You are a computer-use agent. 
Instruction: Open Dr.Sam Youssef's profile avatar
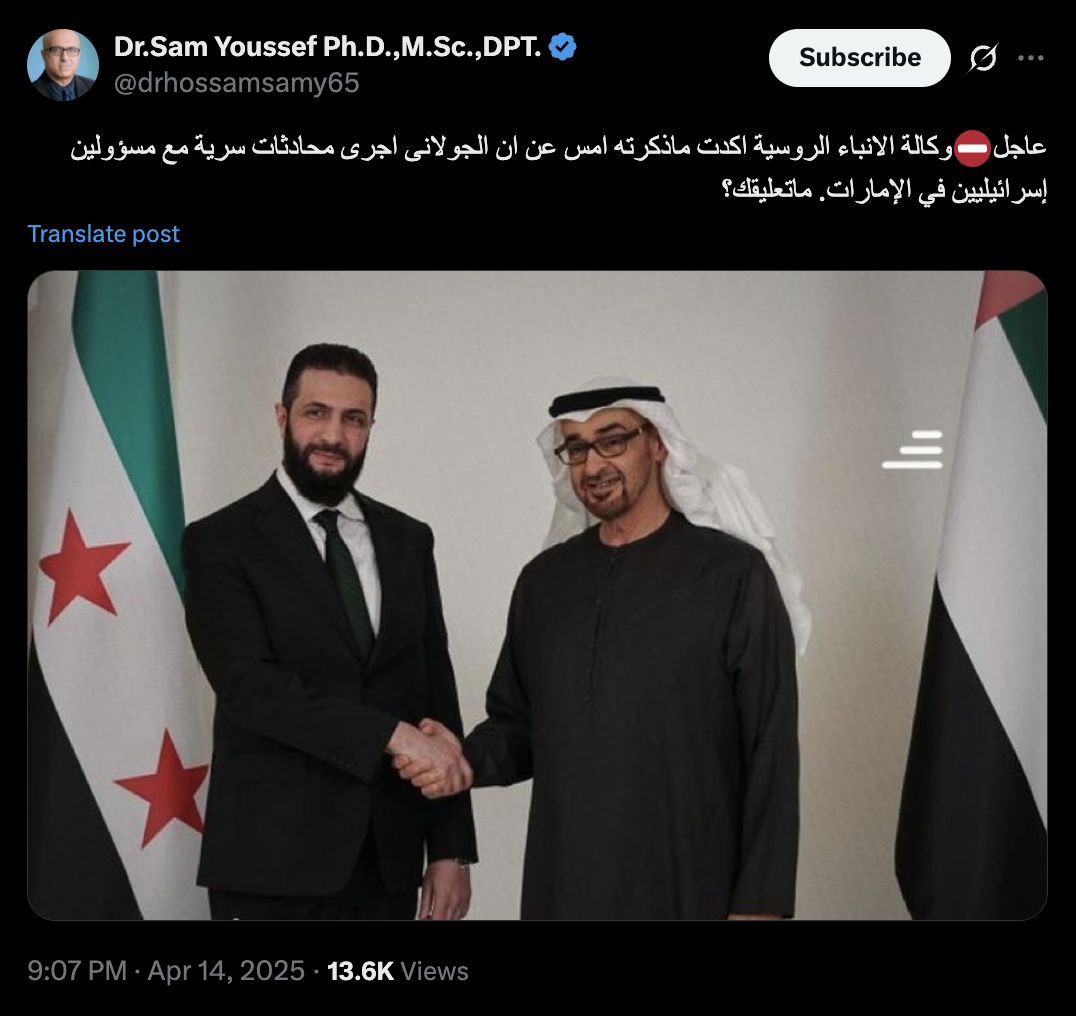[62, 64]
